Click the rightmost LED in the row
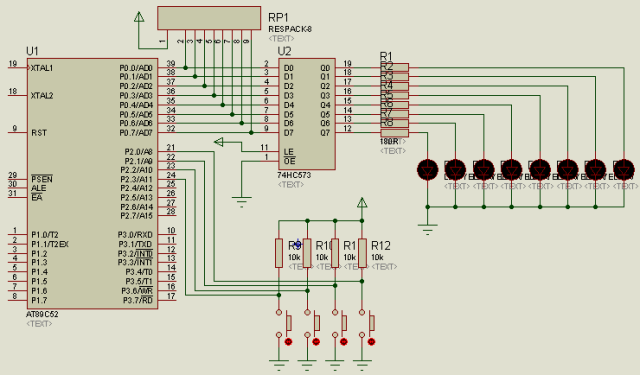The height and width of the screenshot is (375, 640). point(624,170)
